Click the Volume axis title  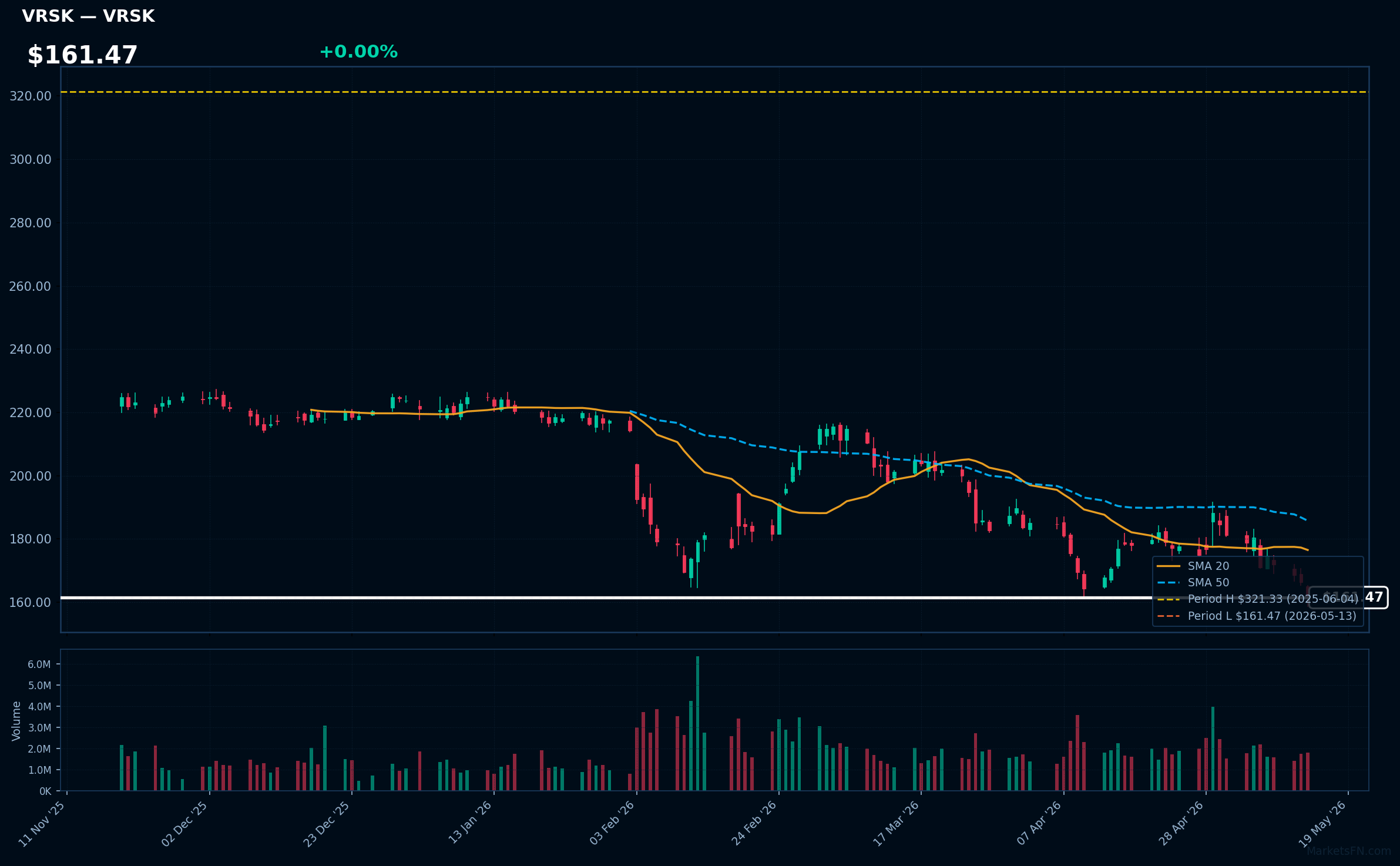point(16,721)
